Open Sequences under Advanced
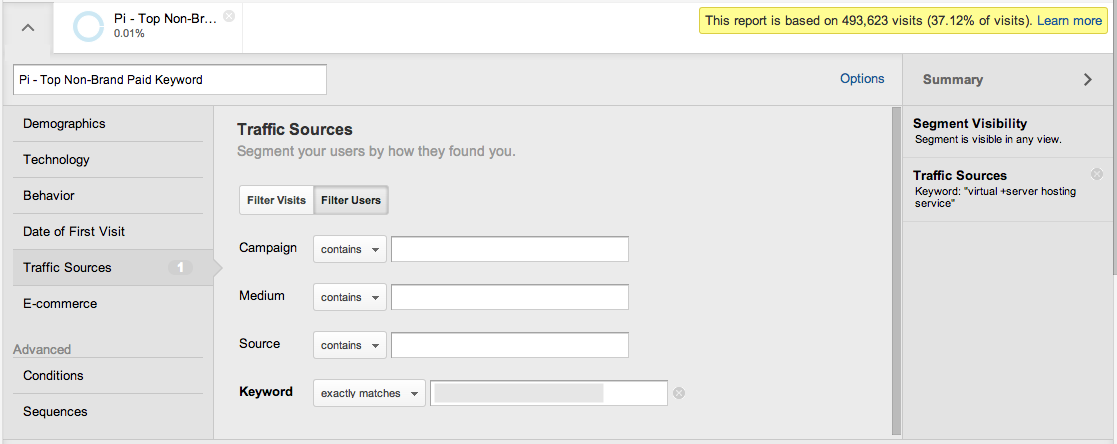 (55, 412)
